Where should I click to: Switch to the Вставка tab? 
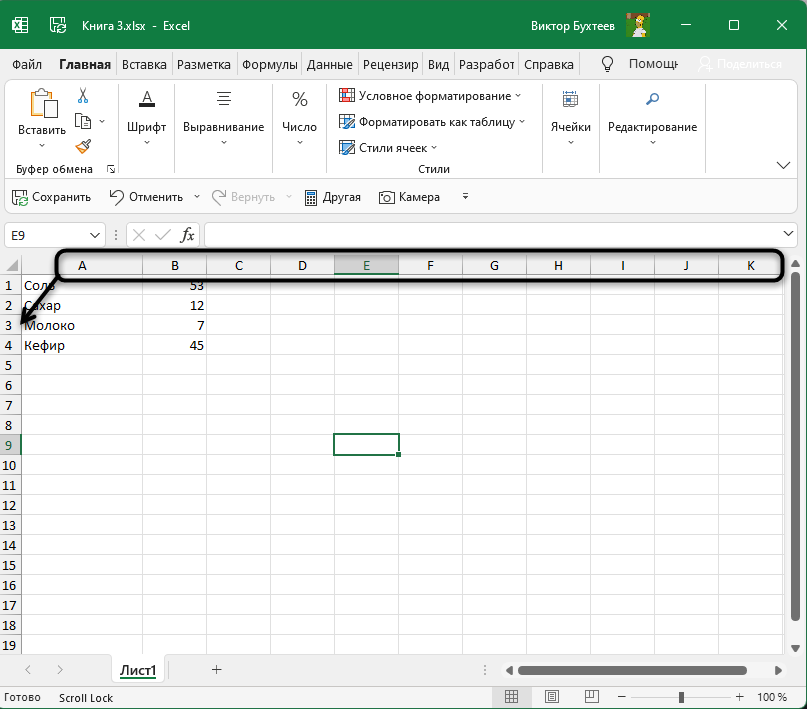coord(144,65)
